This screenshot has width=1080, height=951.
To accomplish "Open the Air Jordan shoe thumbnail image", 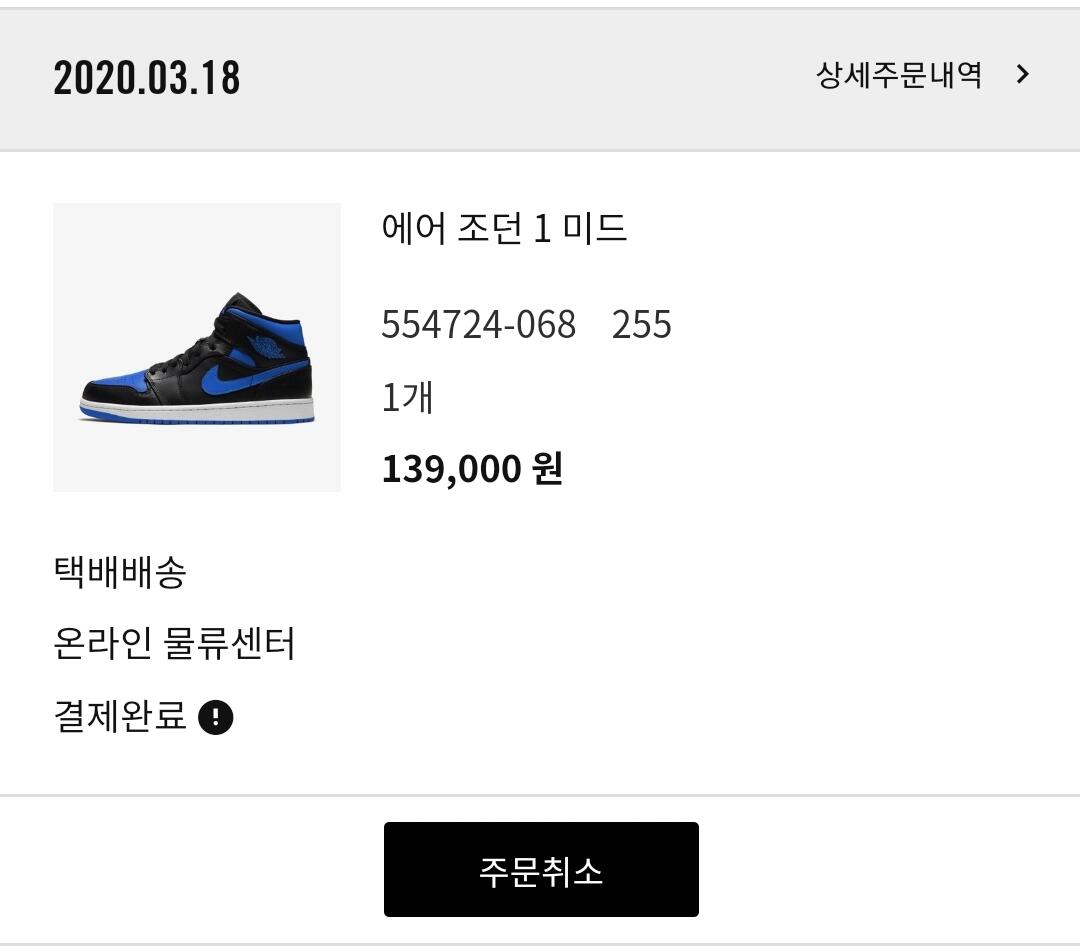I will pos(197,347).
